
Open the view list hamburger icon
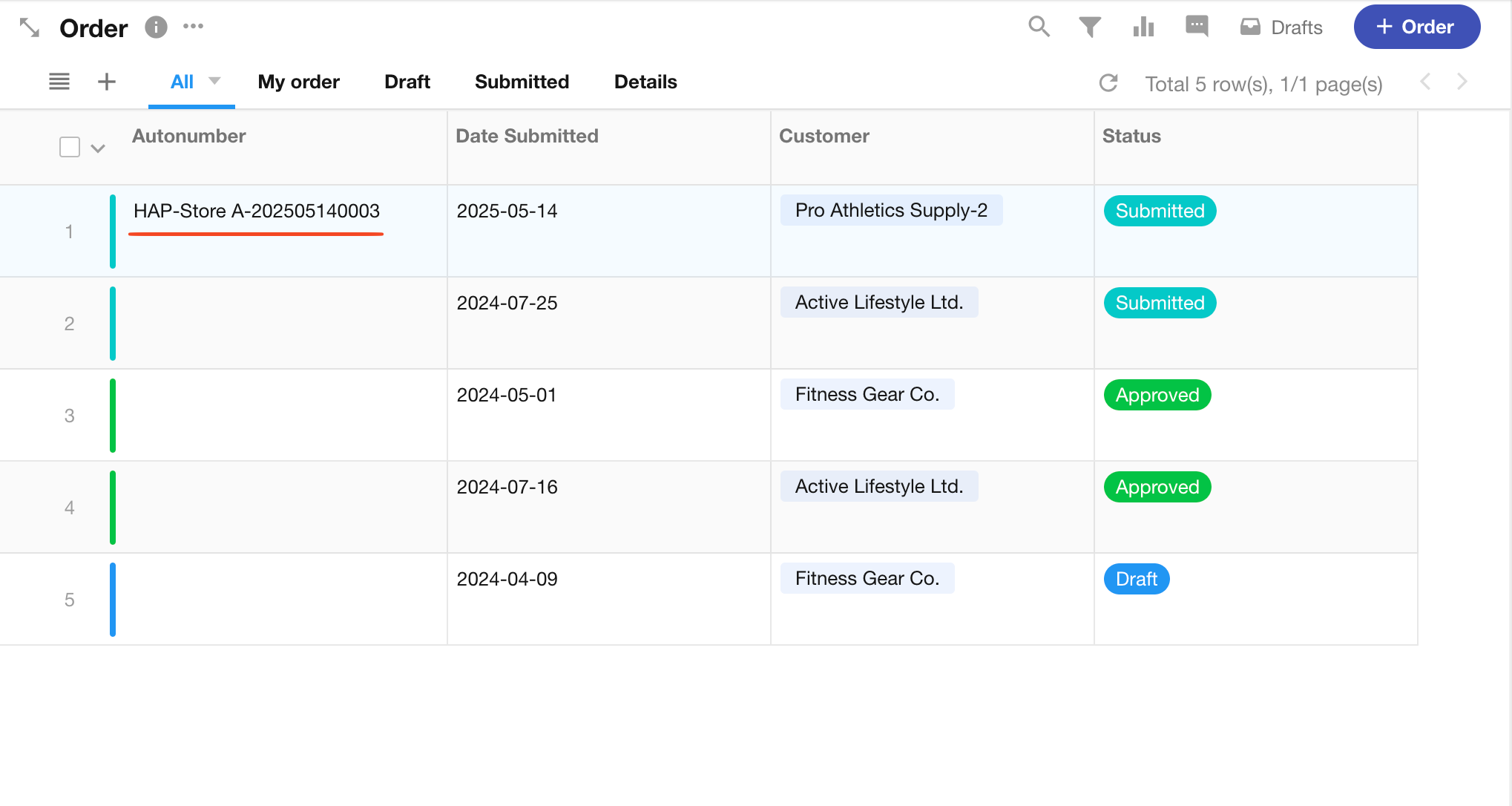tap(59, 82)
